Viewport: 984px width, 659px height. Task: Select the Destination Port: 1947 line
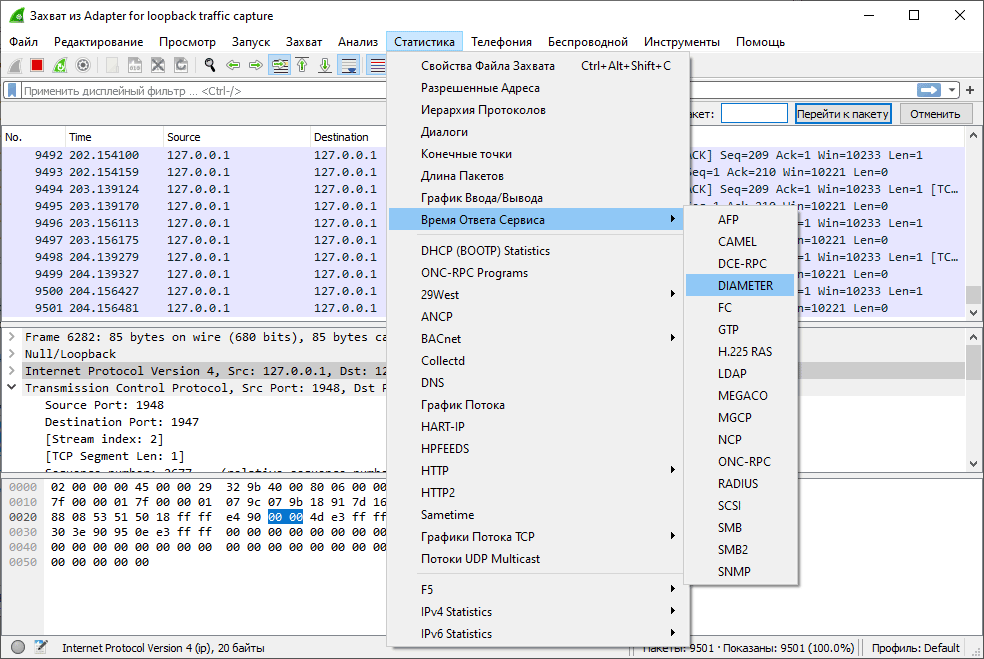point(122,422)
